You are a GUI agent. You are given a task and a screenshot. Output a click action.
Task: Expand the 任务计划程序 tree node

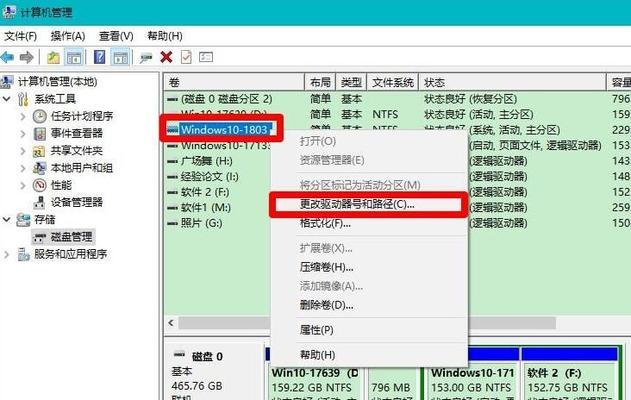(23, 117)
